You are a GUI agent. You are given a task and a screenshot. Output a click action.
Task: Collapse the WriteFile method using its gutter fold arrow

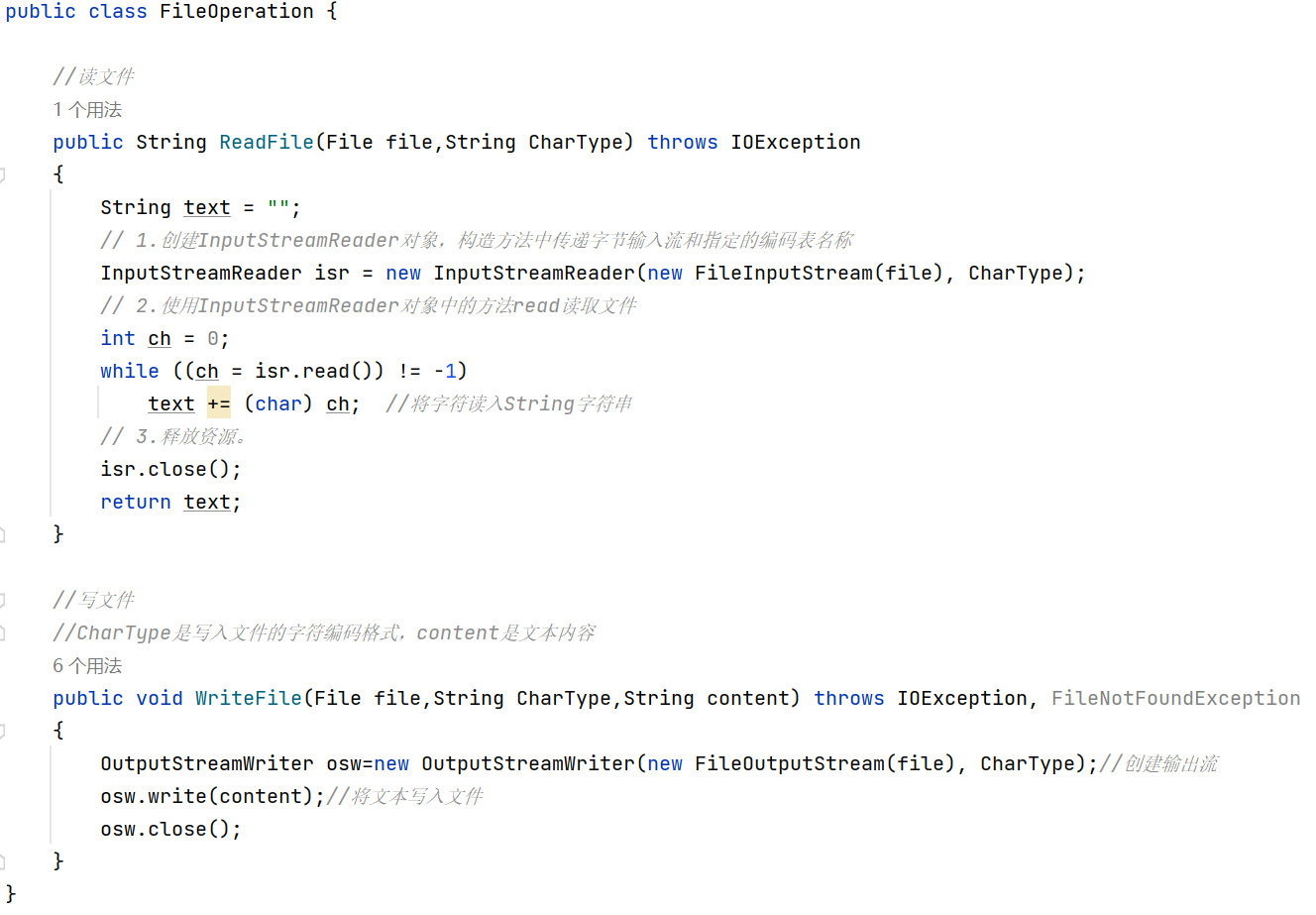click(5, 730)
